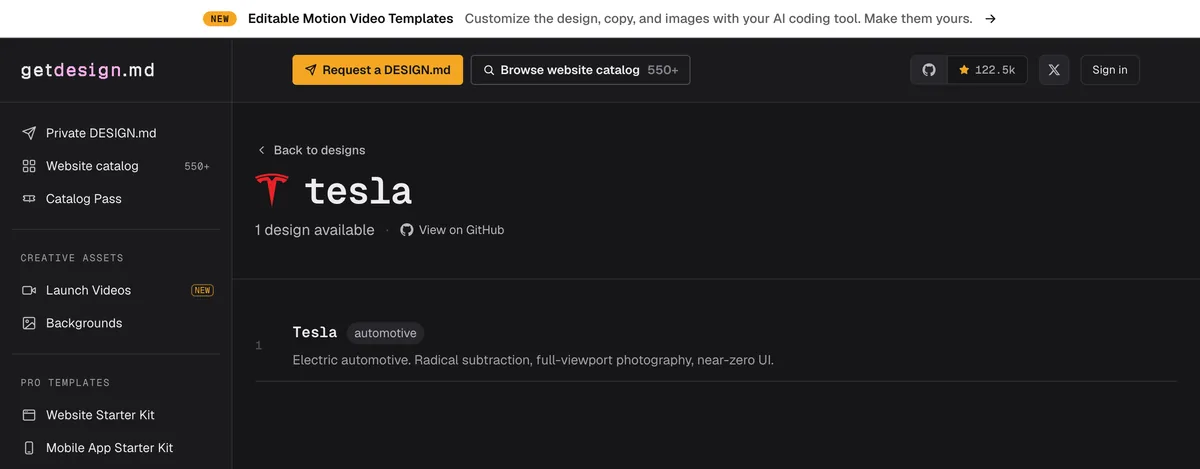This screenshot has height=469, width=1200.
Task: Click Browse website catalog search button
Action: pos(580,70)
